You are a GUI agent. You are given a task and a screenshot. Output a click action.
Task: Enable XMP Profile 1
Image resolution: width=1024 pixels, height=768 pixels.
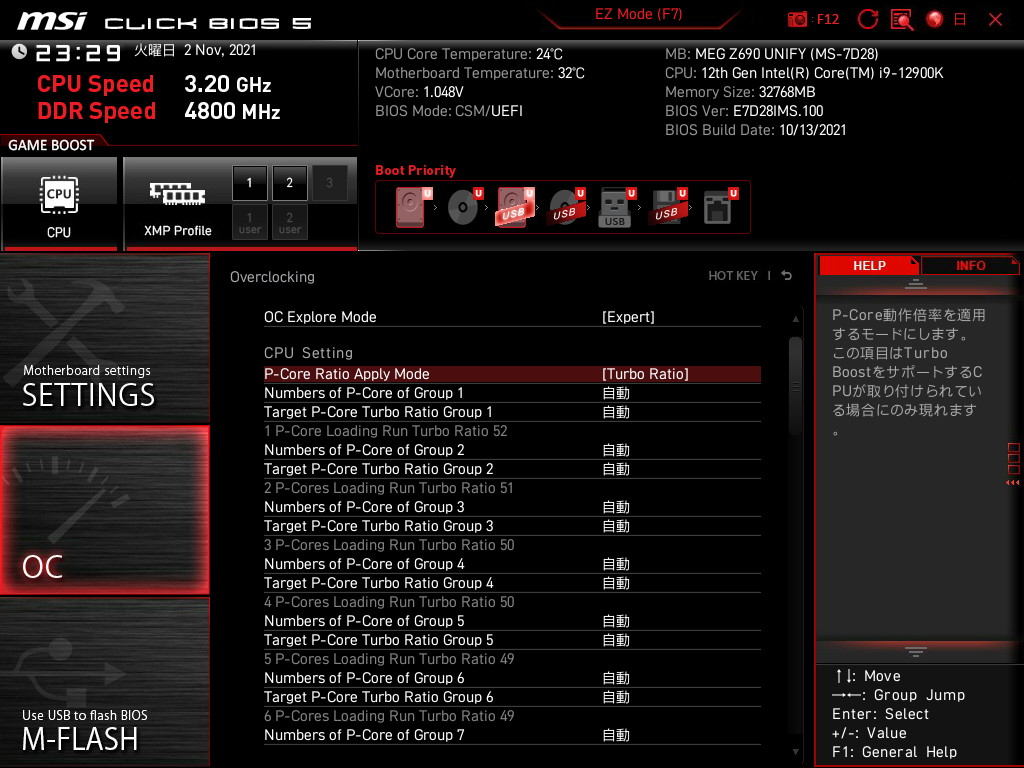(x=249, y=183)
